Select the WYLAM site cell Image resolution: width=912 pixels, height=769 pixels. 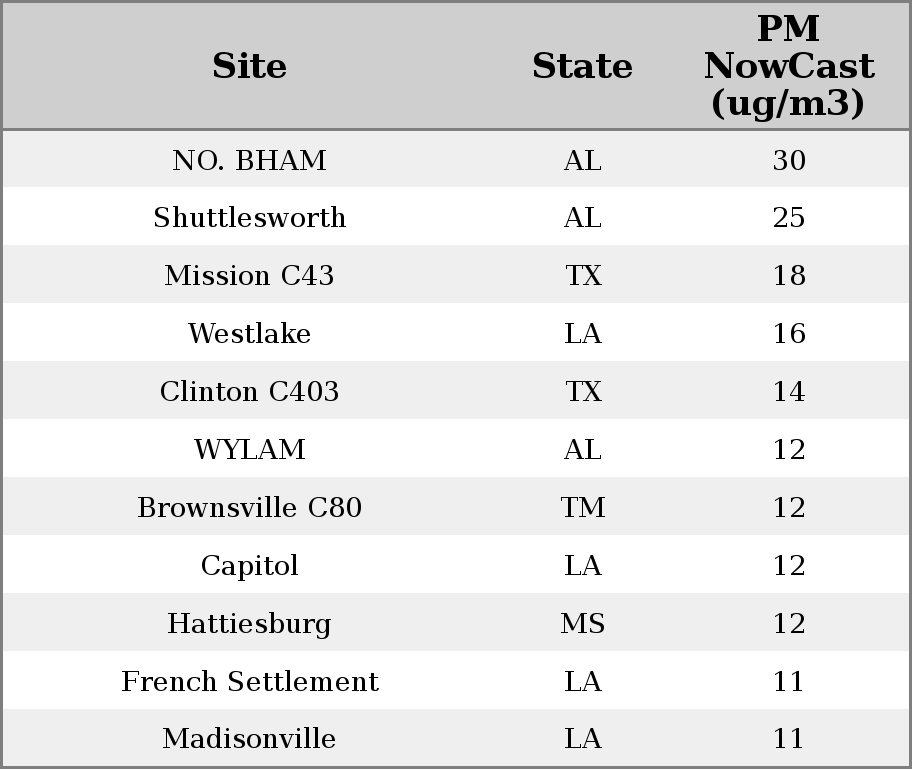click(249, 450)
